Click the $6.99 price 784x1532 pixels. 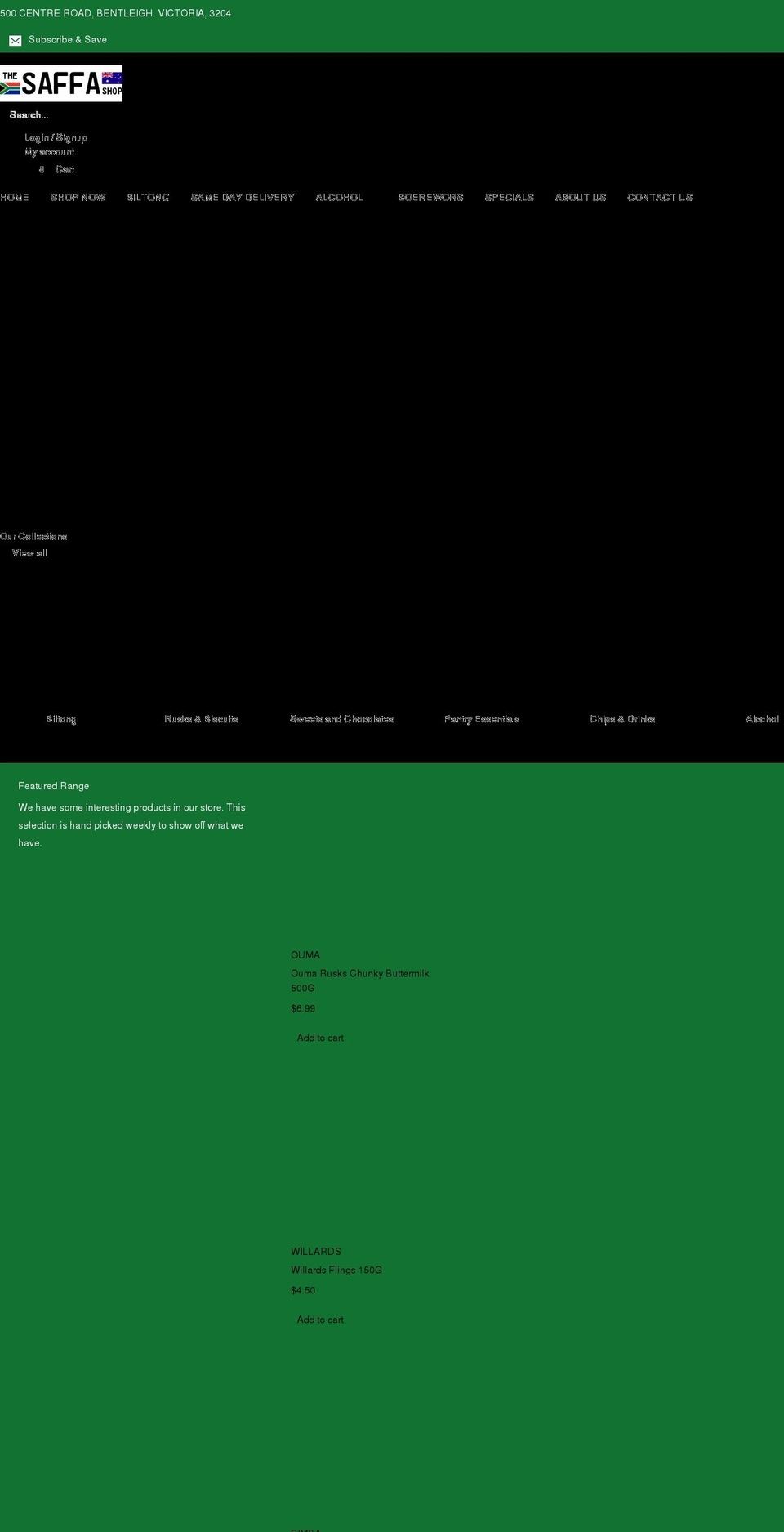303,1009
